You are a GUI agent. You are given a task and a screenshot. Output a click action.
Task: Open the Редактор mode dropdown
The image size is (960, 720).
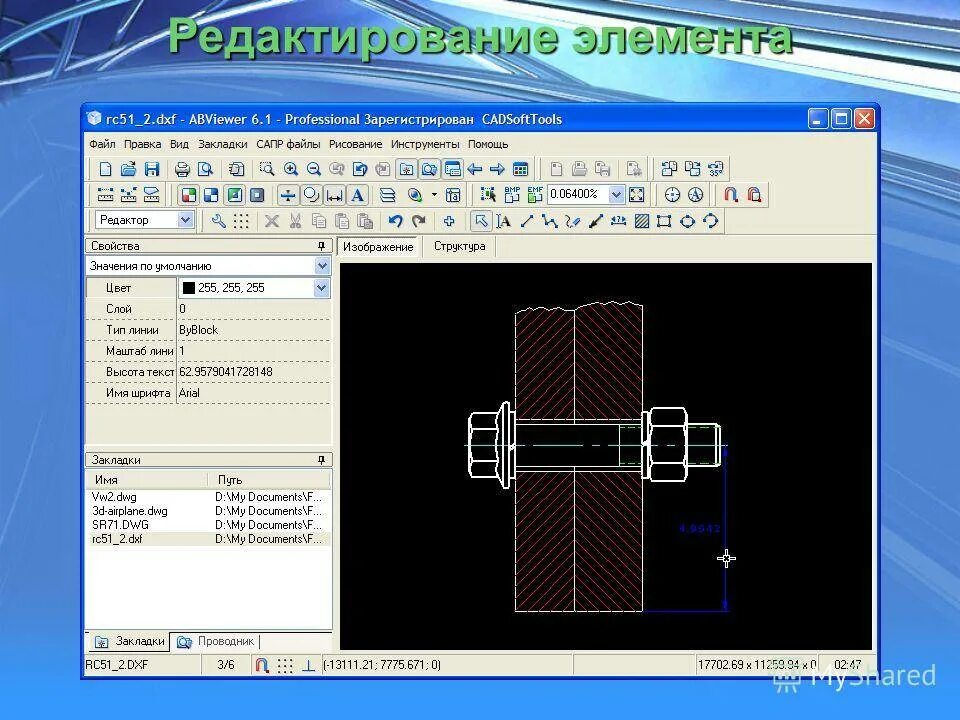click(186, 220)
